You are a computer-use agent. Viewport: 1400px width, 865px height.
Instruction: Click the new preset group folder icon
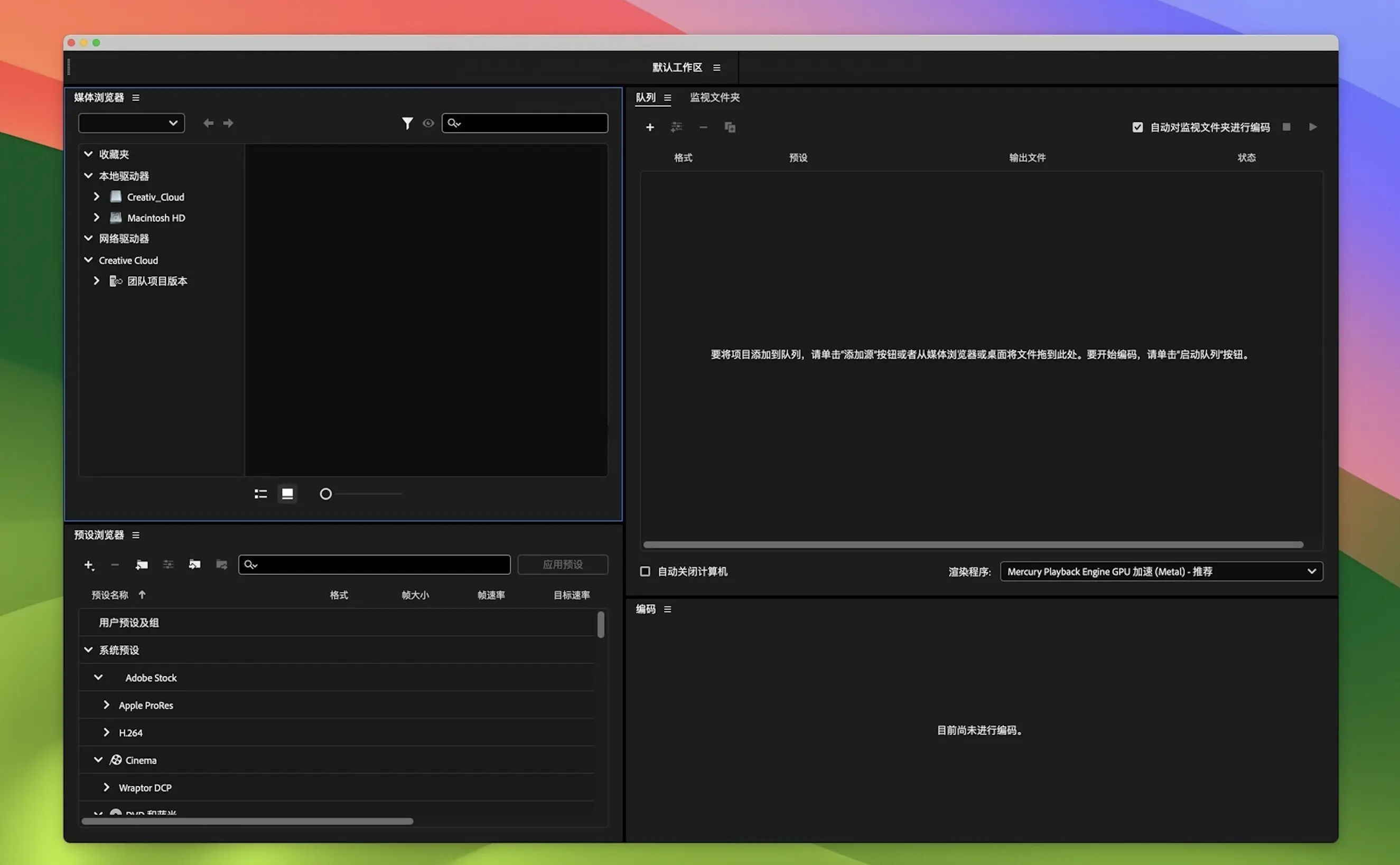[142, 565]
